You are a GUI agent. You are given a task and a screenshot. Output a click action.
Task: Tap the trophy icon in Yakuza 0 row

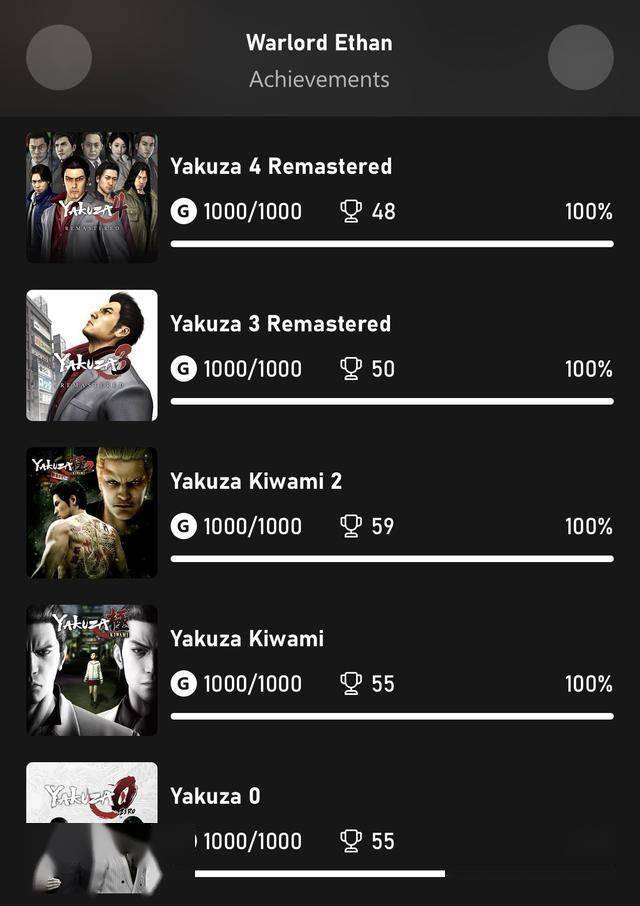(x=351, y=841)
